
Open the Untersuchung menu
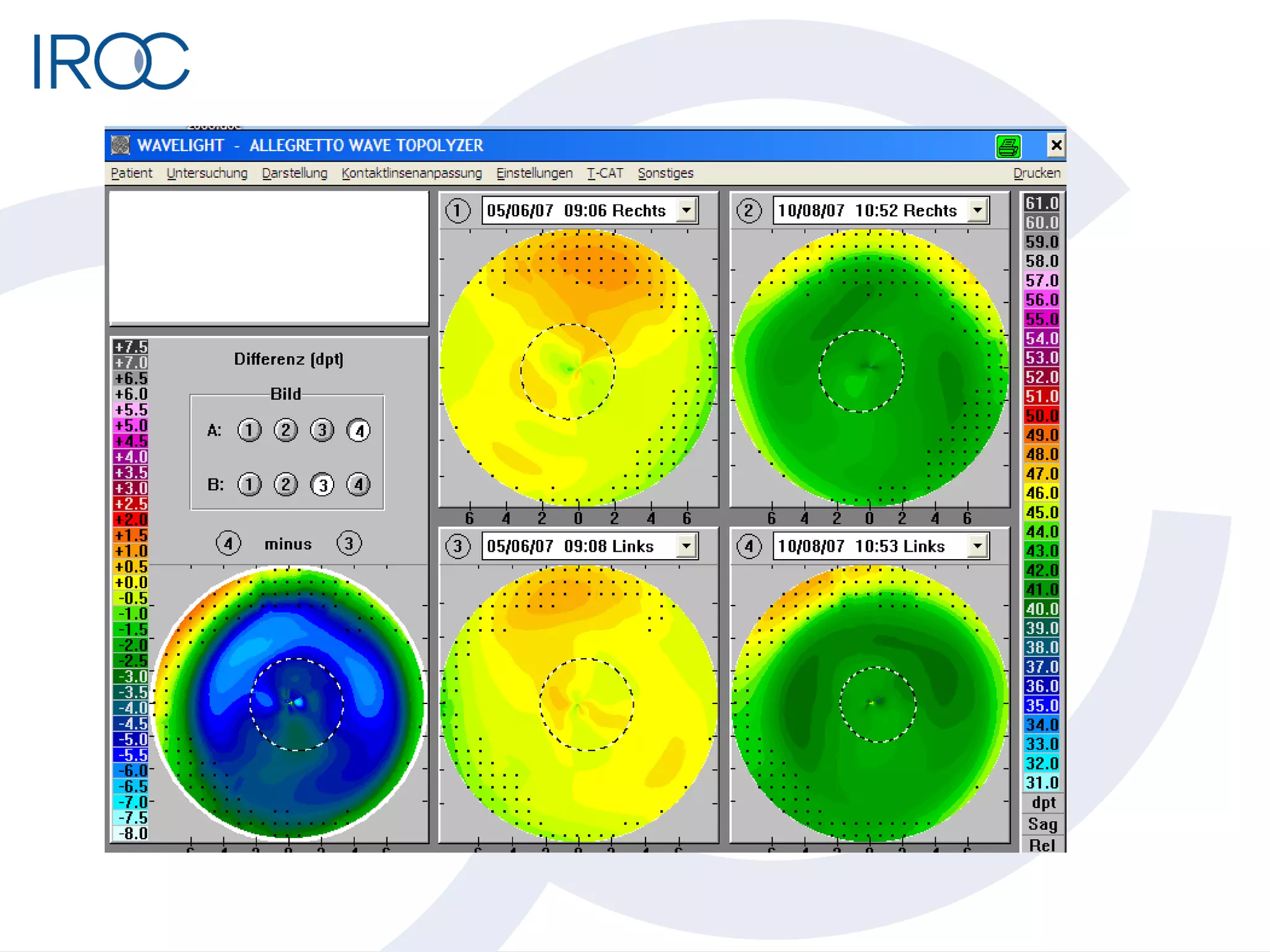pos(206,174)
